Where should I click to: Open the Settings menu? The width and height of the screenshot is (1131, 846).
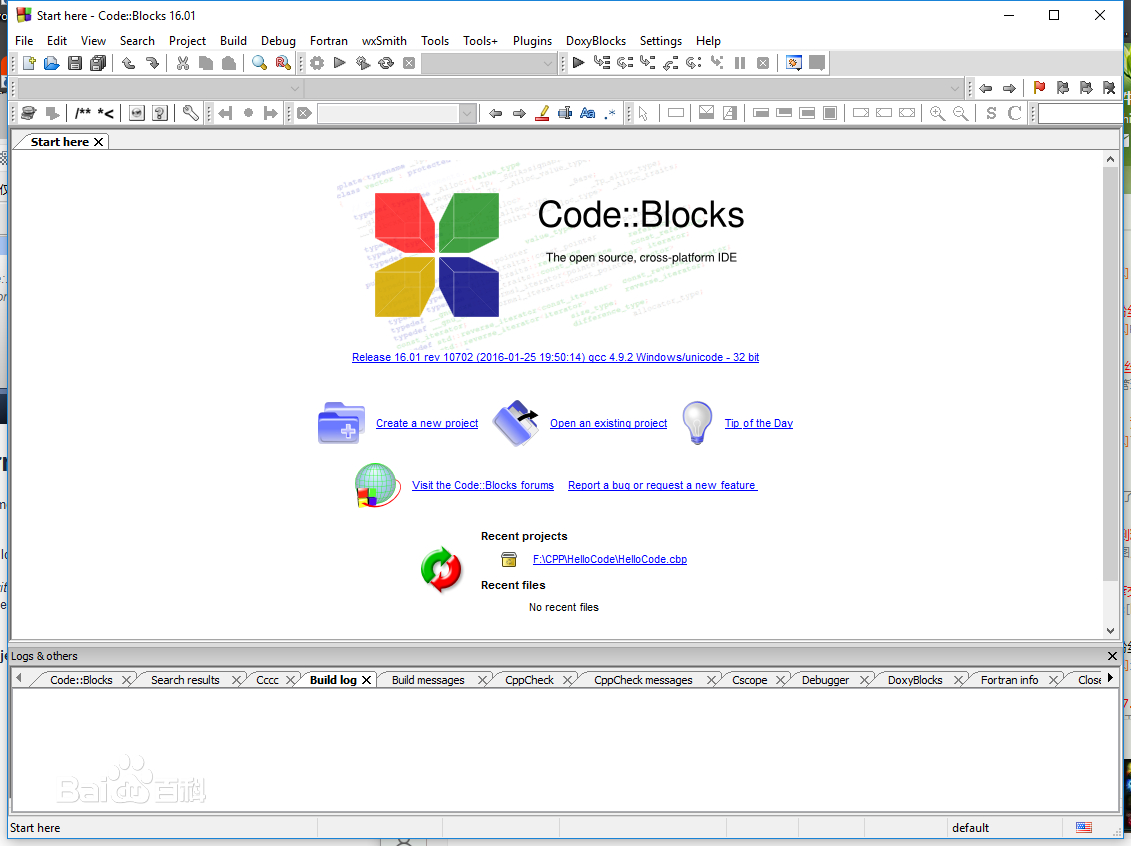tap(661, 41)
